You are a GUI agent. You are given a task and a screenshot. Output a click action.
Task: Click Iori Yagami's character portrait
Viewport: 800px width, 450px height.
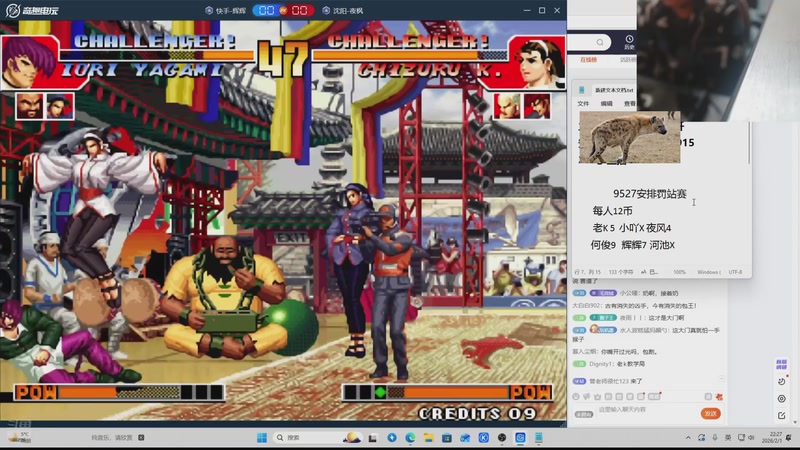[x=28, y=63]
